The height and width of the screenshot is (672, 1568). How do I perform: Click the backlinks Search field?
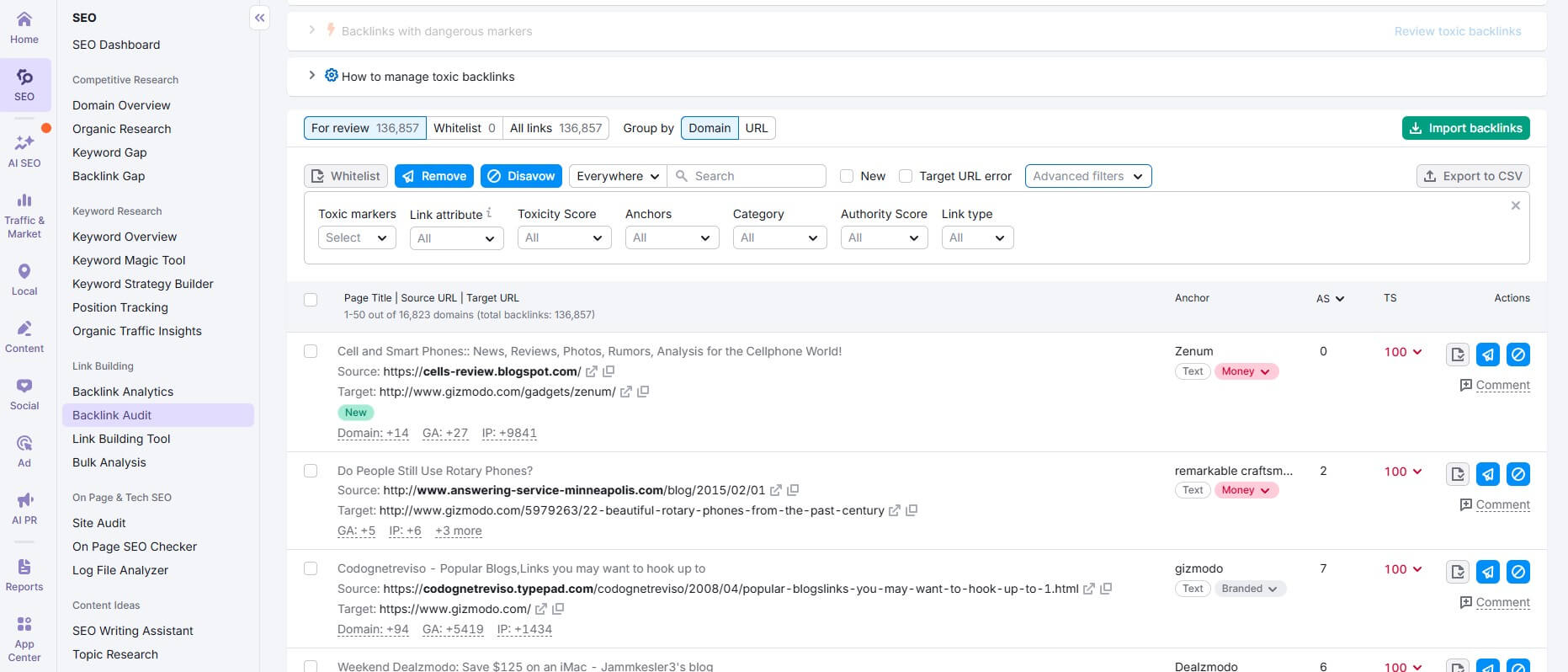coord(747,176)
